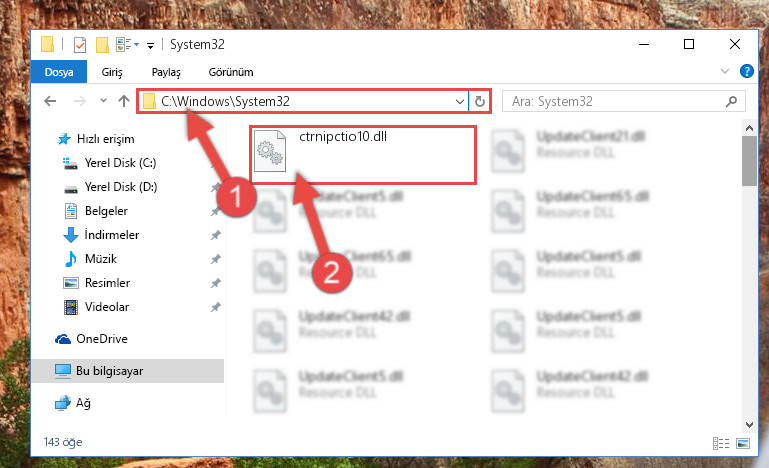The height and width of the screenshot is (468, 769).
Task: Select Yerel Disk (C:) in sidebar
Action: tap(120, 163)
